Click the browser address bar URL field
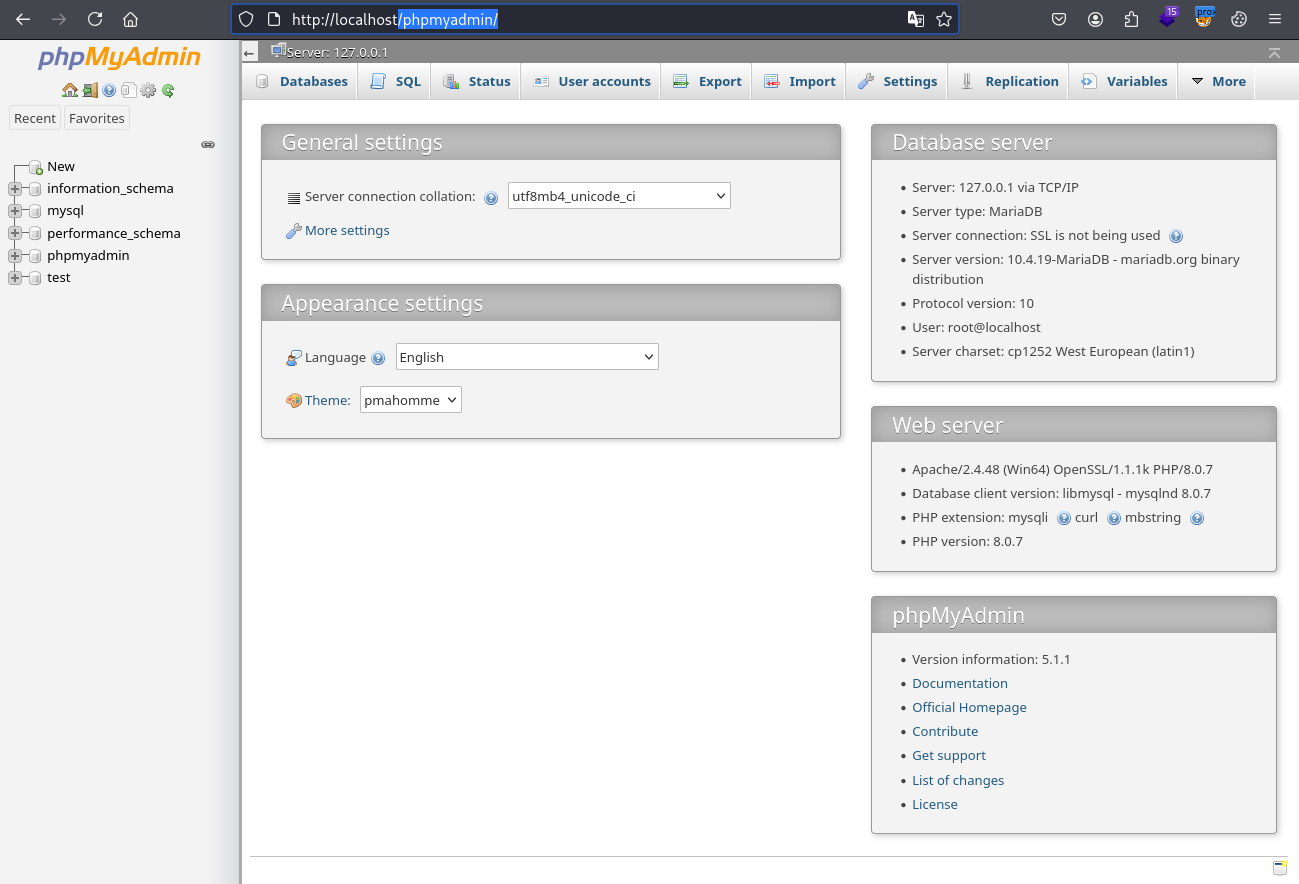Screen dimensions: 1299x884 click(595, 19)
